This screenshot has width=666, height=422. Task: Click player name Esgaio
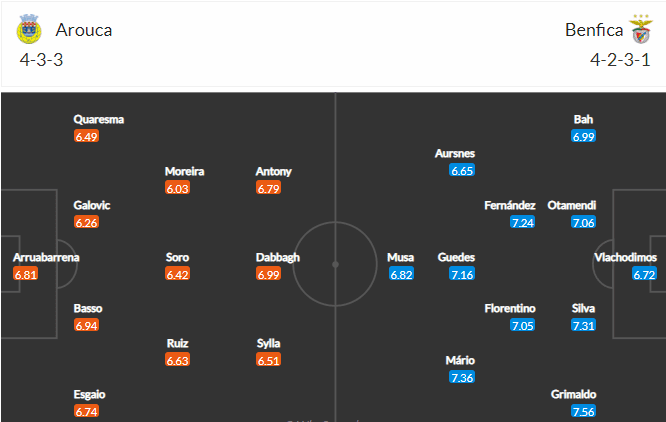(x=89, y=394)
